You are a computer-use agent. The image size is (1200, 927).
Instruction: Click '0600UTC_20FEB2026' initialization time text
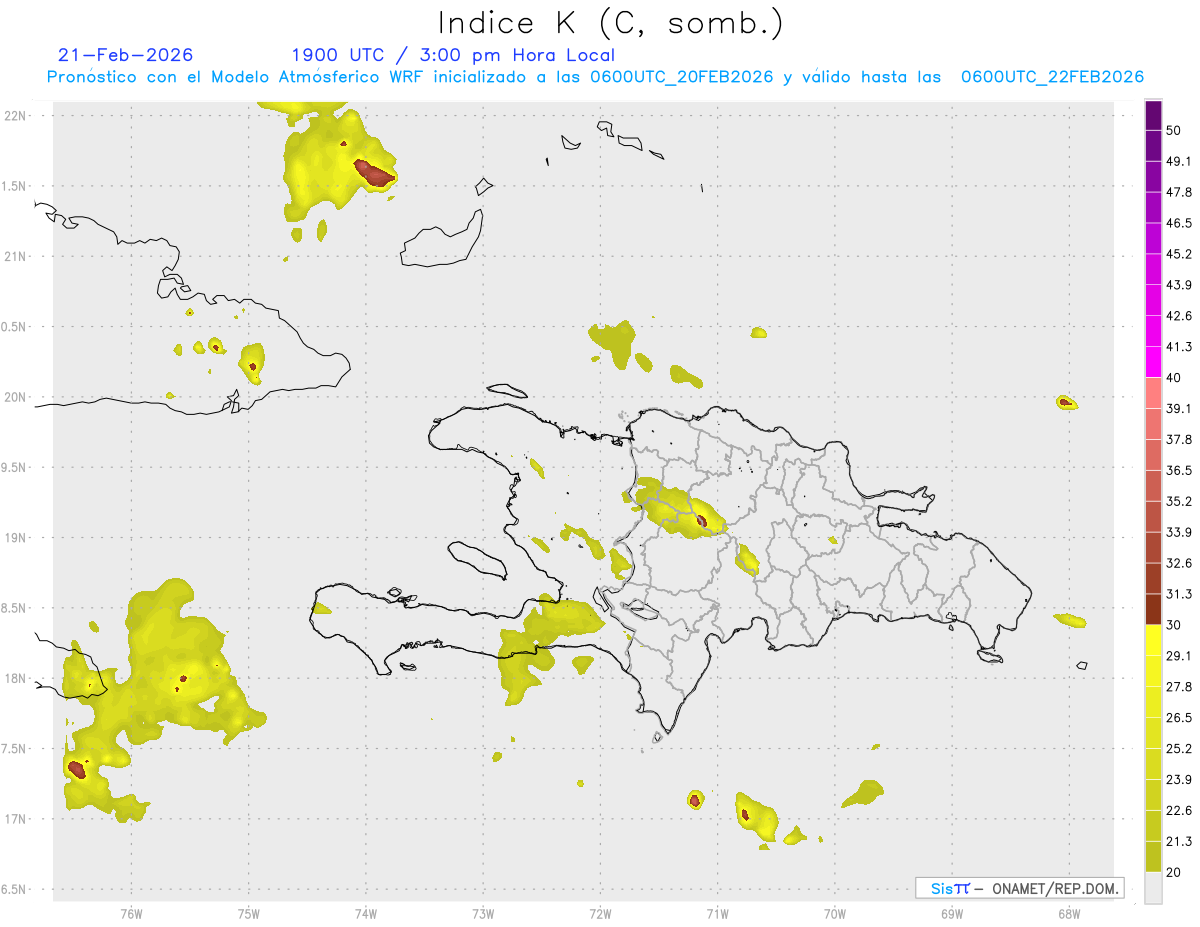(x=682, y=77)
